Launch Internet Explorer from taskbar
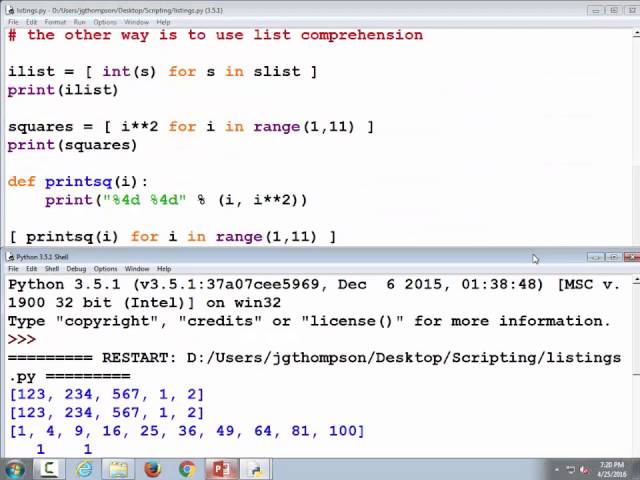 click(84, 469)
